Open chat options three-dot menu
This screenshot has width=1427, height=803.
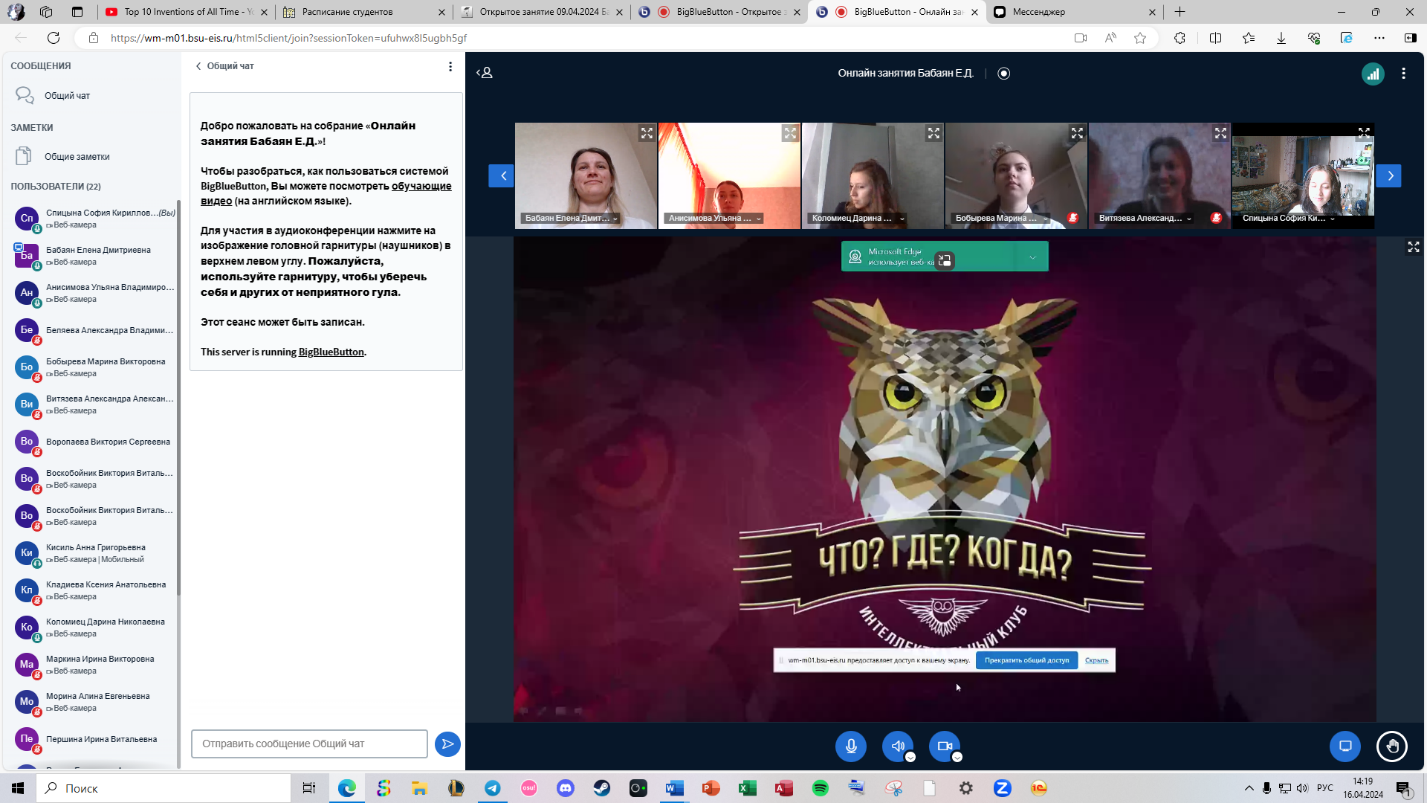tap(450, 66)
